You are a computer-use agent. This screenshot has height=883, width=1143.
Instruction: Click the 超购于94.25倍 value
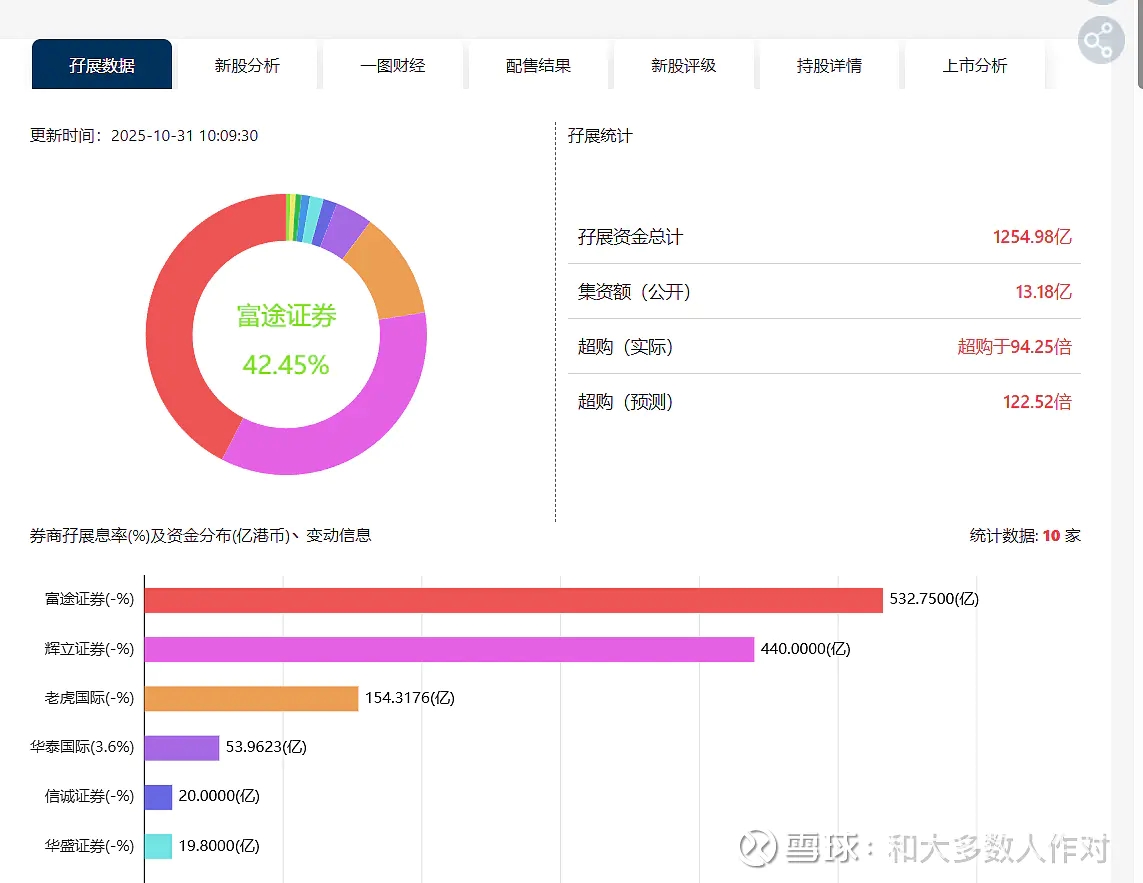coord(1015,347)
